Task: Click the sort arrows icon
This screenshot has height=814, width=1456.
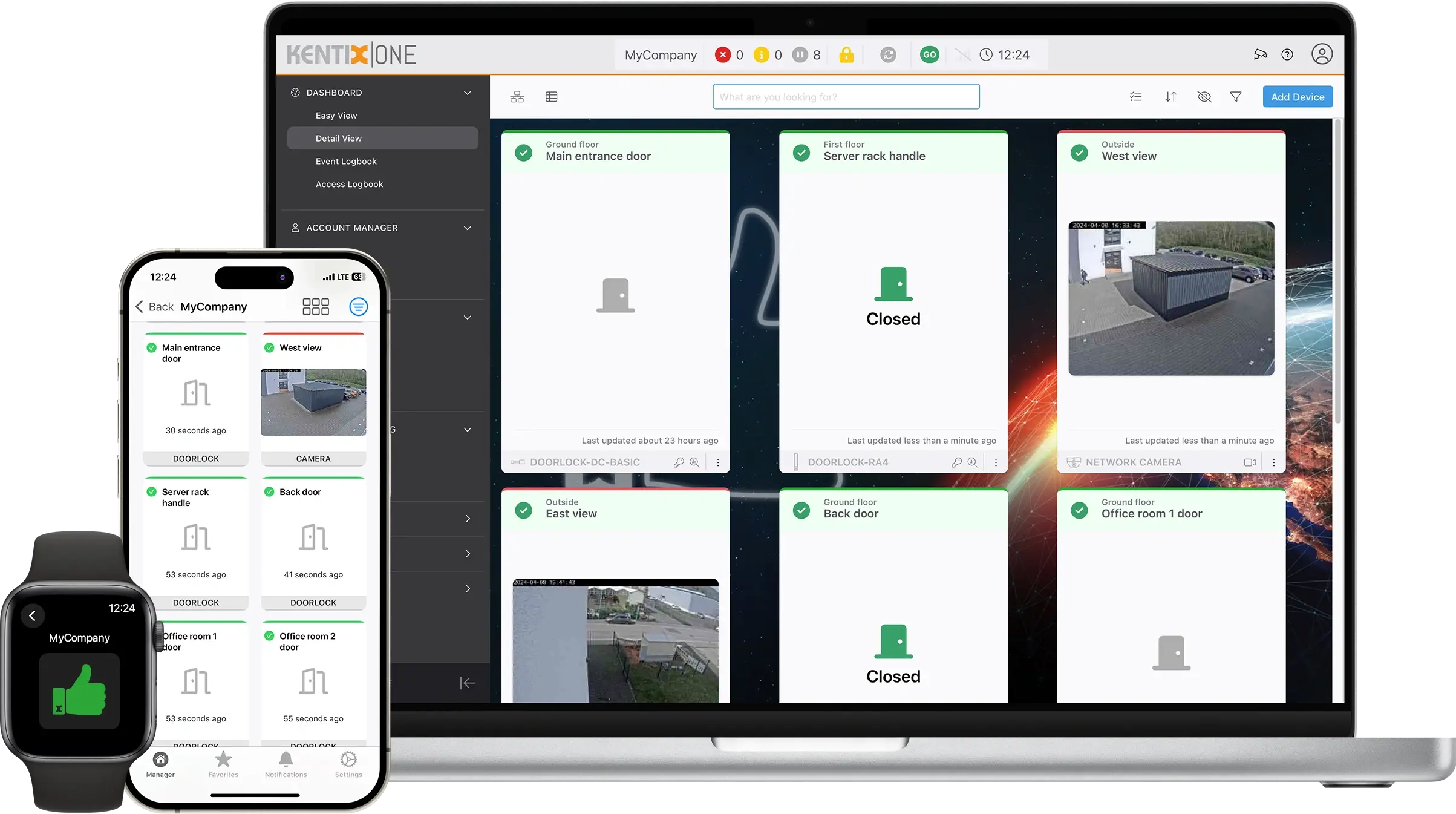Action: pyautogui.click(x=1170, y=97)
